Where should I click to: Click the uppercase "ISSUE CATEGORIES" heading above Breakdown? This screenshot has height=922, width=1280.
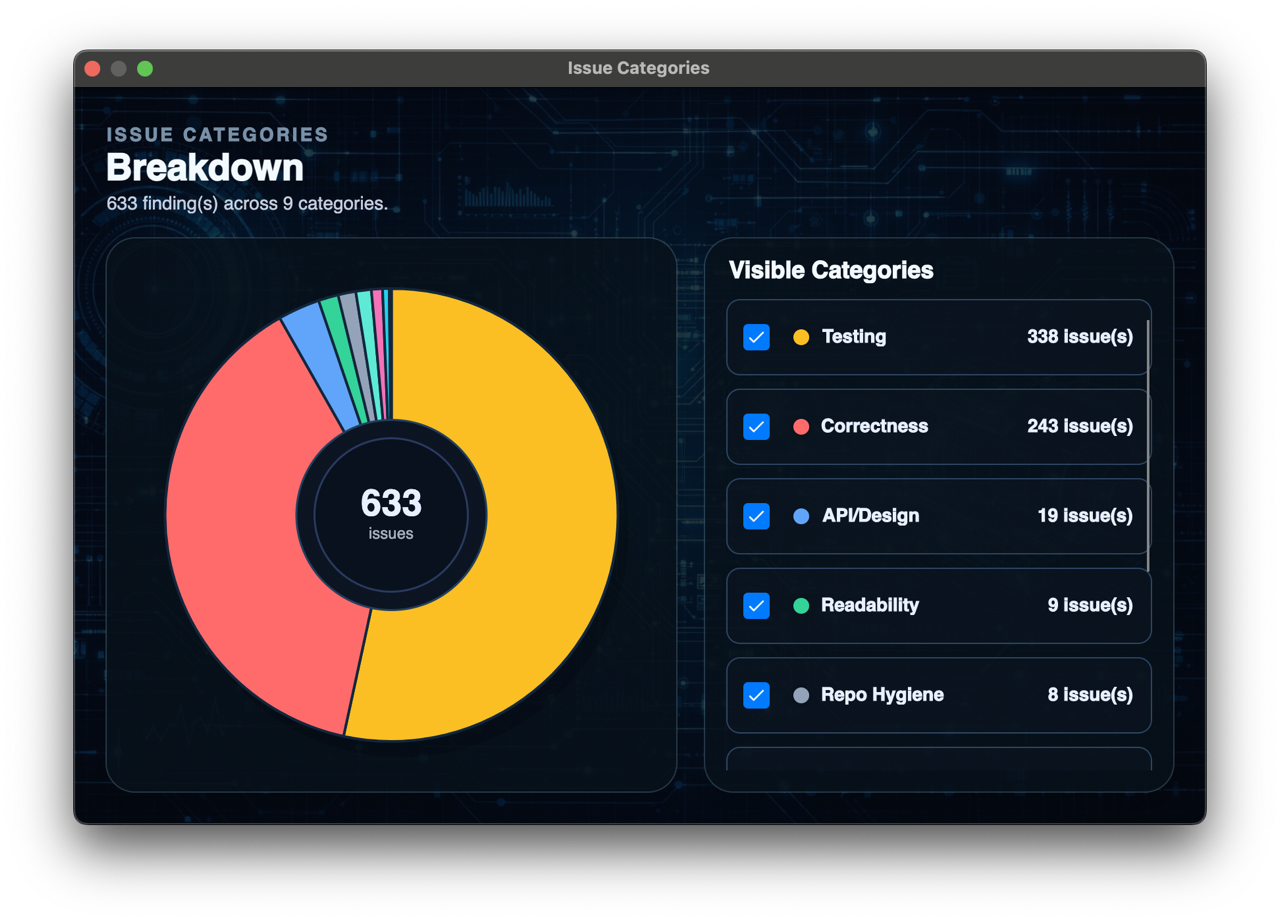[218, 135]
